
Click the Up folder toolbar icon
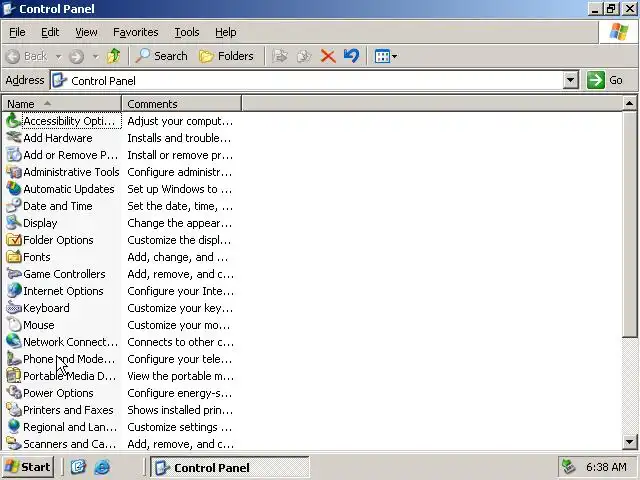pyautogui.click(x=113, y=56)
